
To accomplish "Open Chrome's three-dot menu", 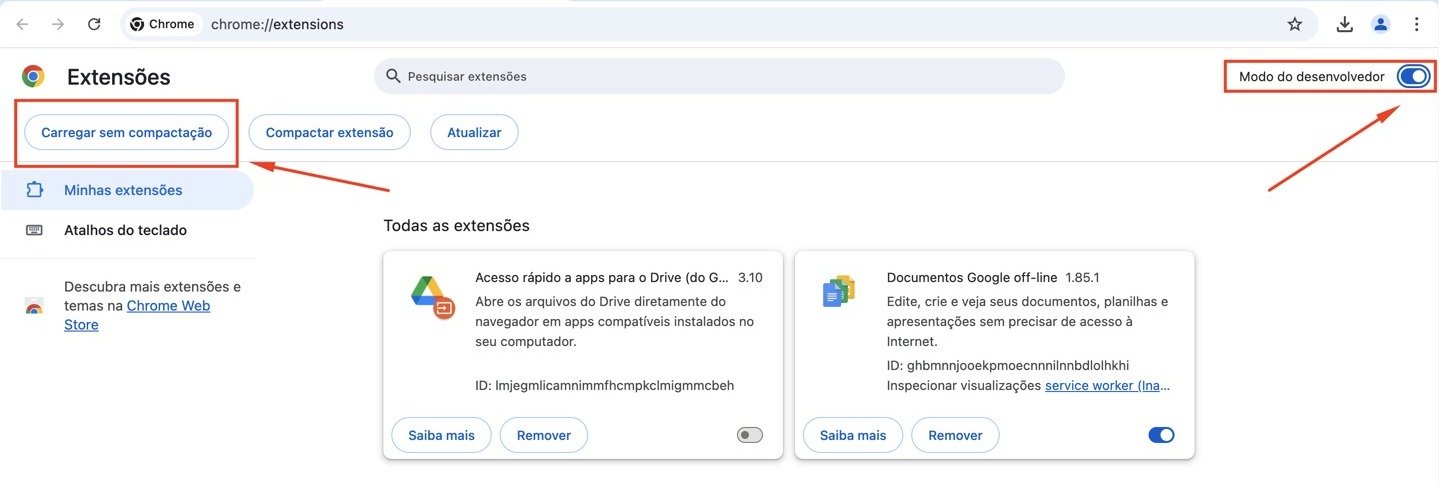I will [x=1417, y=24].
